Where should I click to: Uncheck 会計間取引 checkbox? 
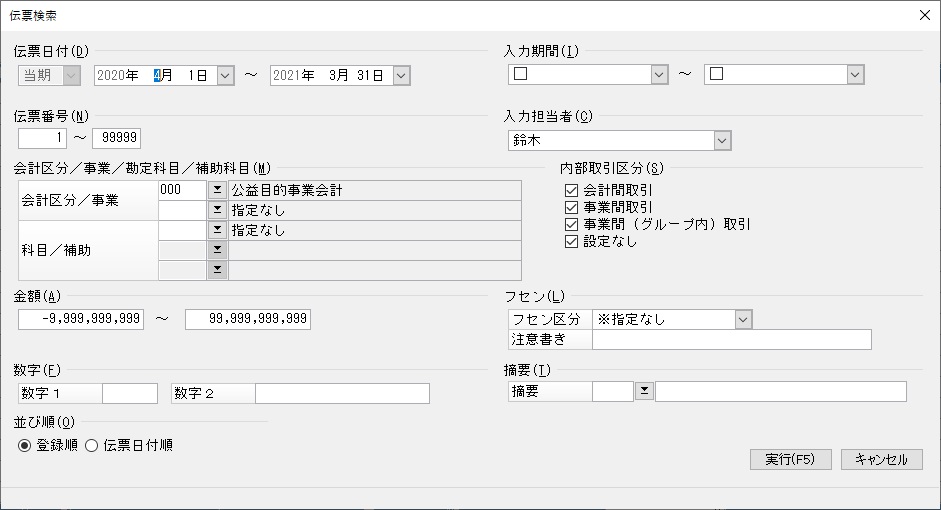(x=571, y=190)
